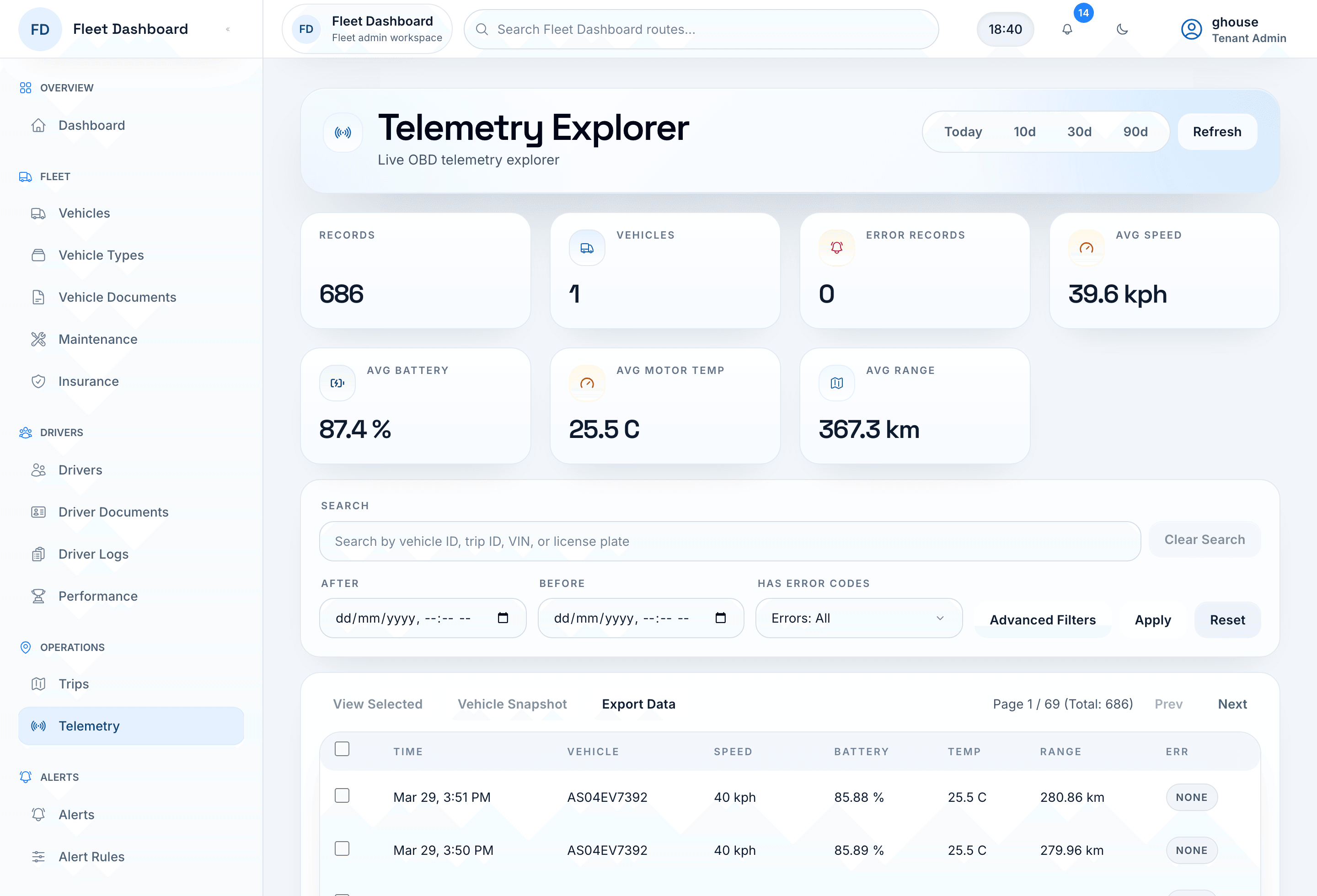Screen dimensions: 1317x896
Task: Click the Avg Battery charging icon
Action: pyautogui.click(x=337, y=383)
